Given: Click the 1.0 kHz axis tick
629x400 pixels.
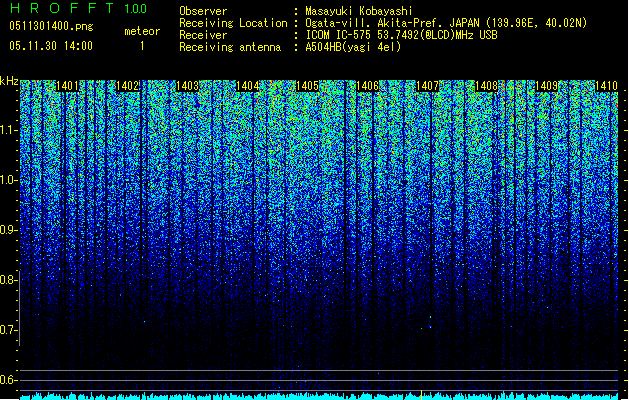Looking at the screenshot, I should (x=9, y=181).
